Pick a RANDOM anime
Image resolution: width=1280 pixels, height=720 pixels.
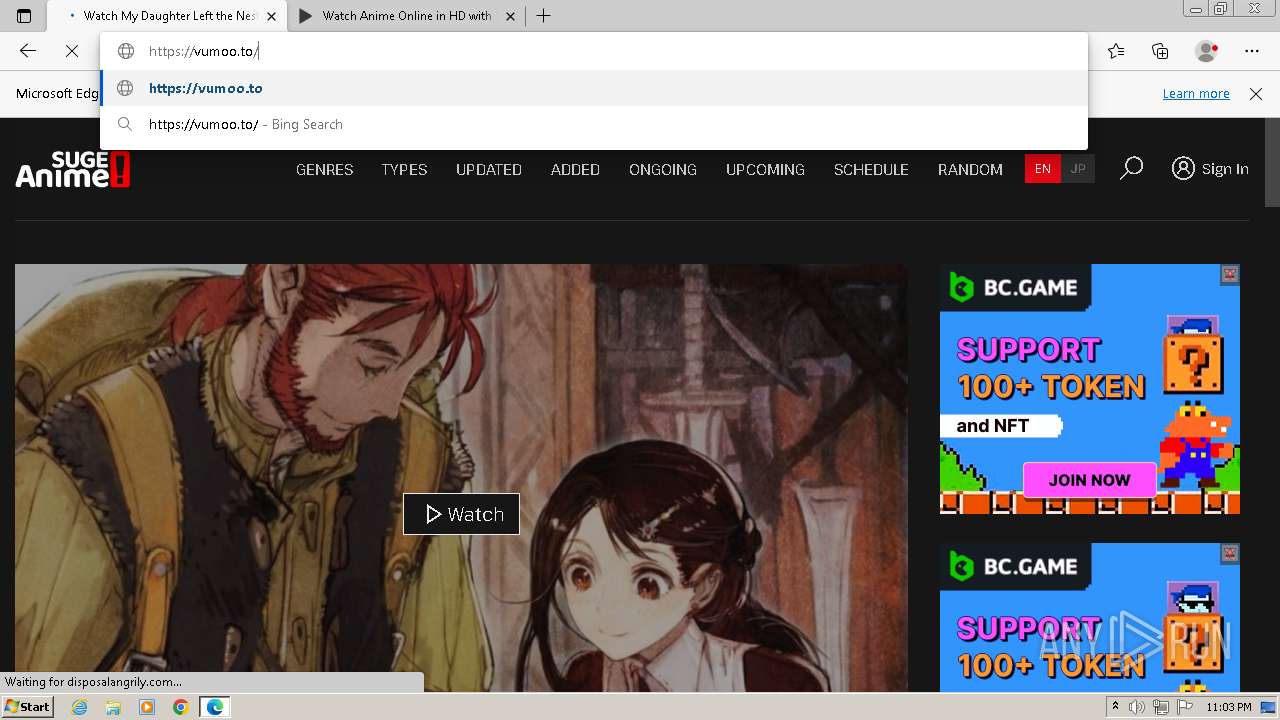tap(970, 169)
